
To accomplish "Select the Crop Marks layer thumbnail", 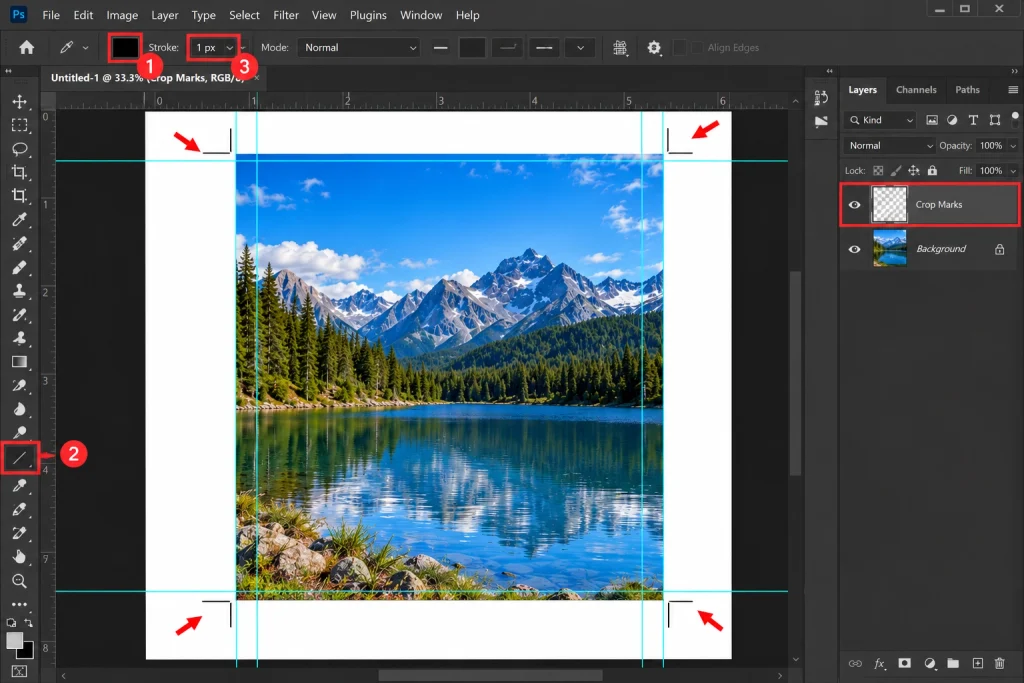I will (x=889, y=204).
